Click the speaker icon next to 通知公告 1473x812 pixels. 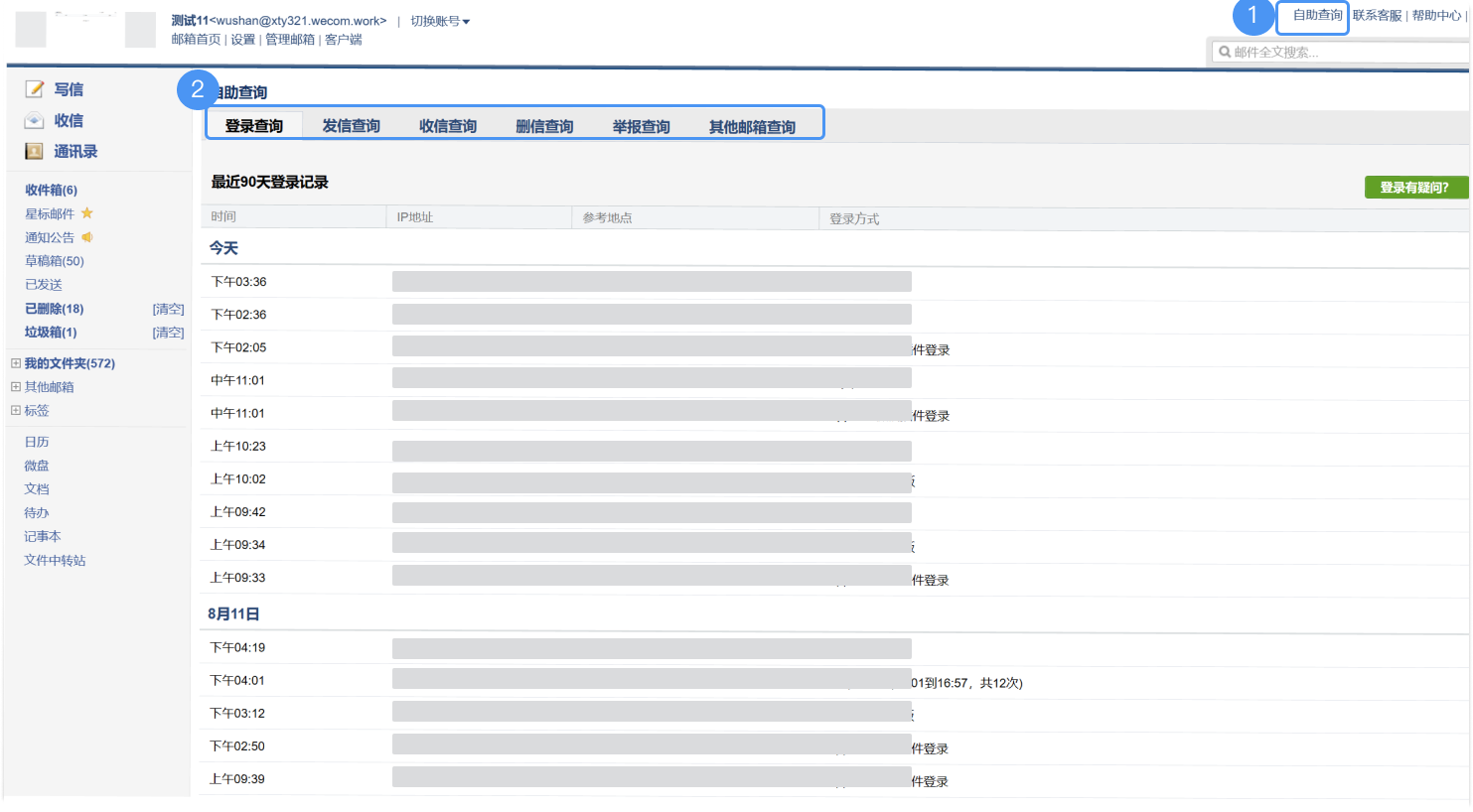(87, 237)
